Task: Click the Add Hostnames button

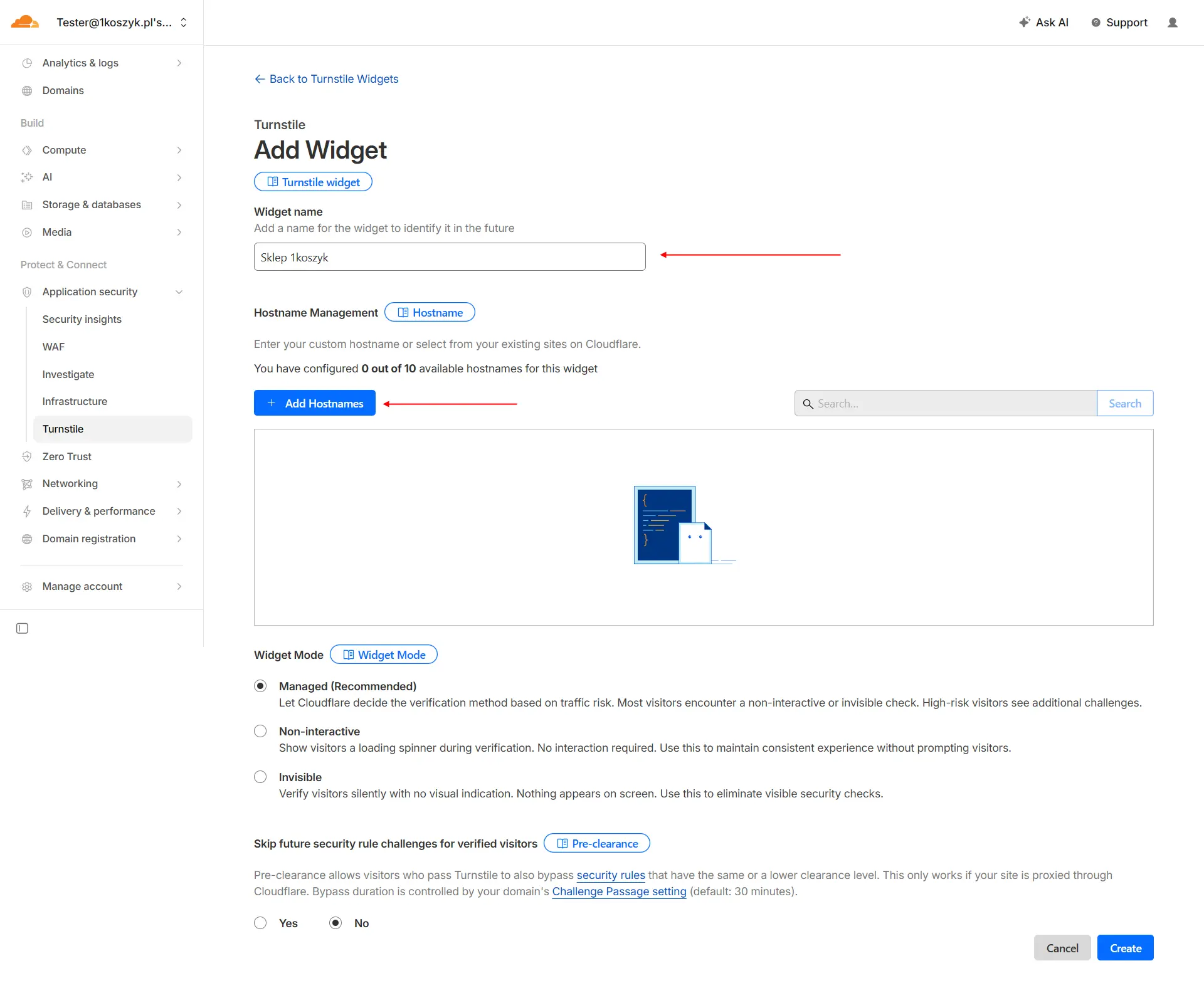Action: pos(314,403)
